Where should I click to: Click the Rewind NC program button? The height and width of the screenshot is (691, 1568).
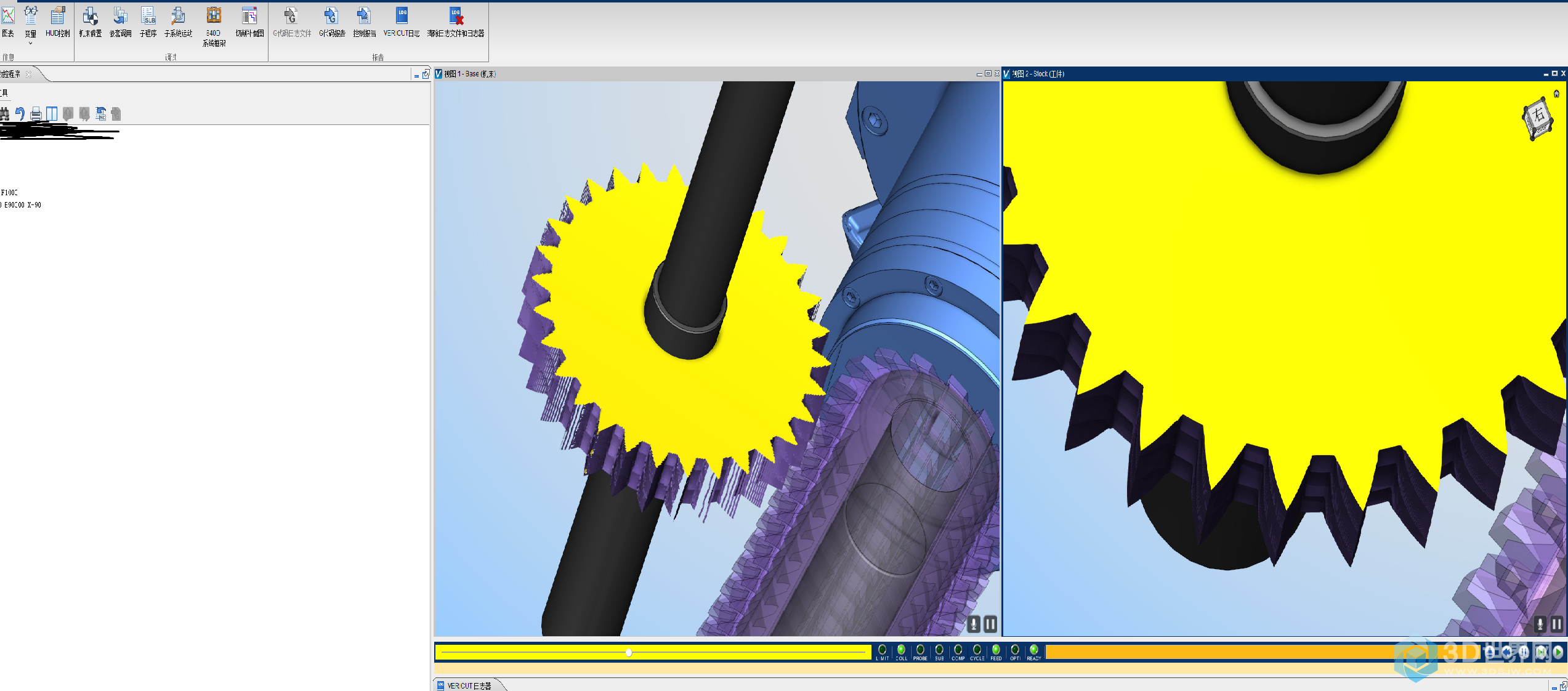click(x=1506, y=652)
